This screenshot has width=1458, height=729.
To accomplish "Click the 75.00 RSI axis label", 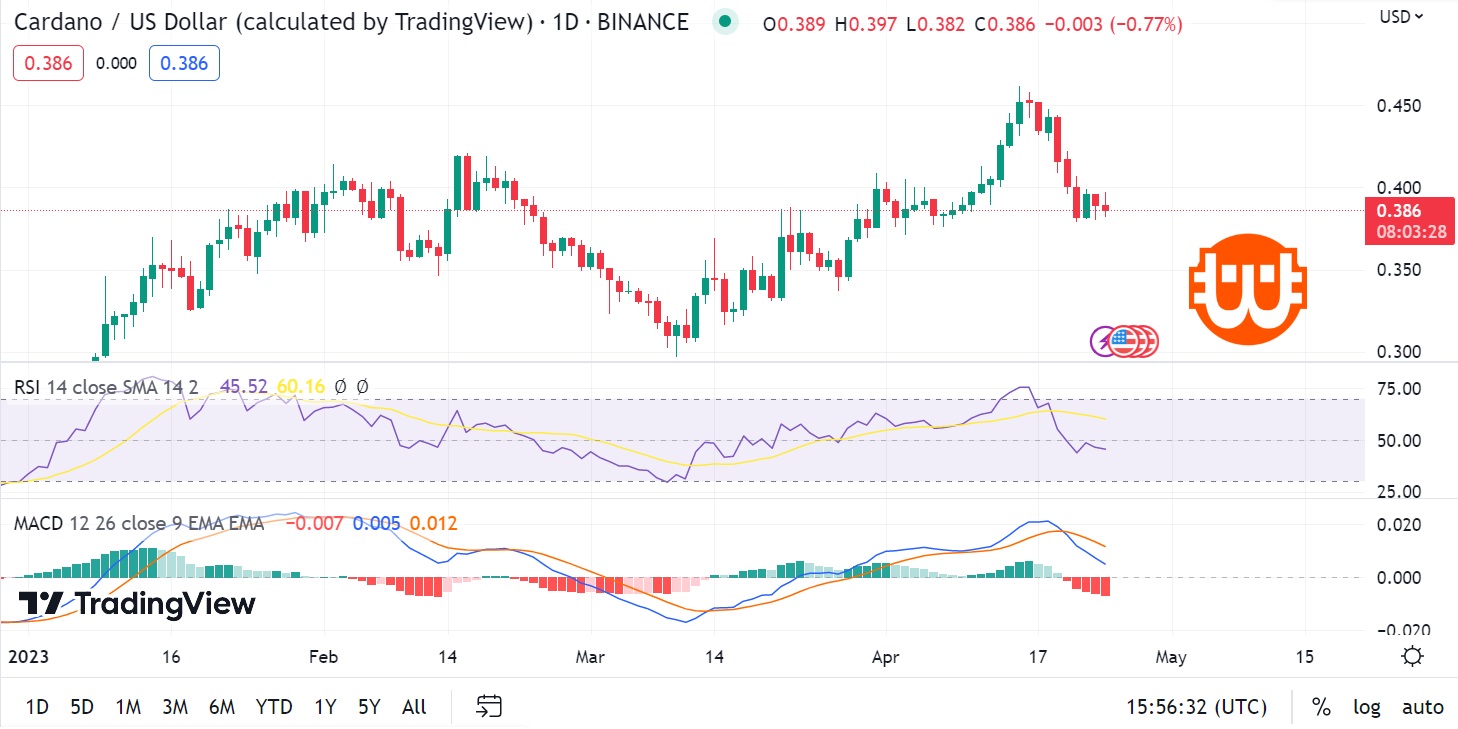I will pyautogui.click(x=1400, y=388).
